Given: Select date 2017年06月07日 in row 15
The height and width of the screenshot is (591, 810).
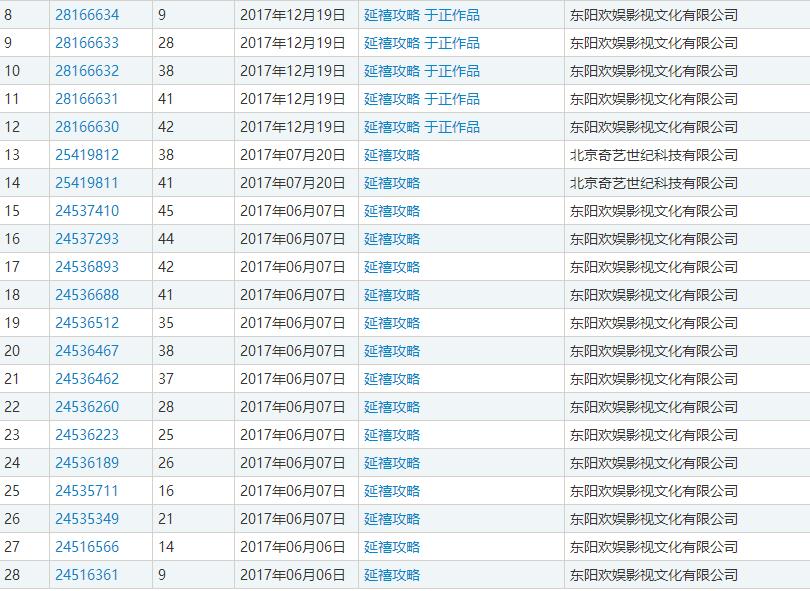Looking at the screenshot, I should (x=292, y=211).
